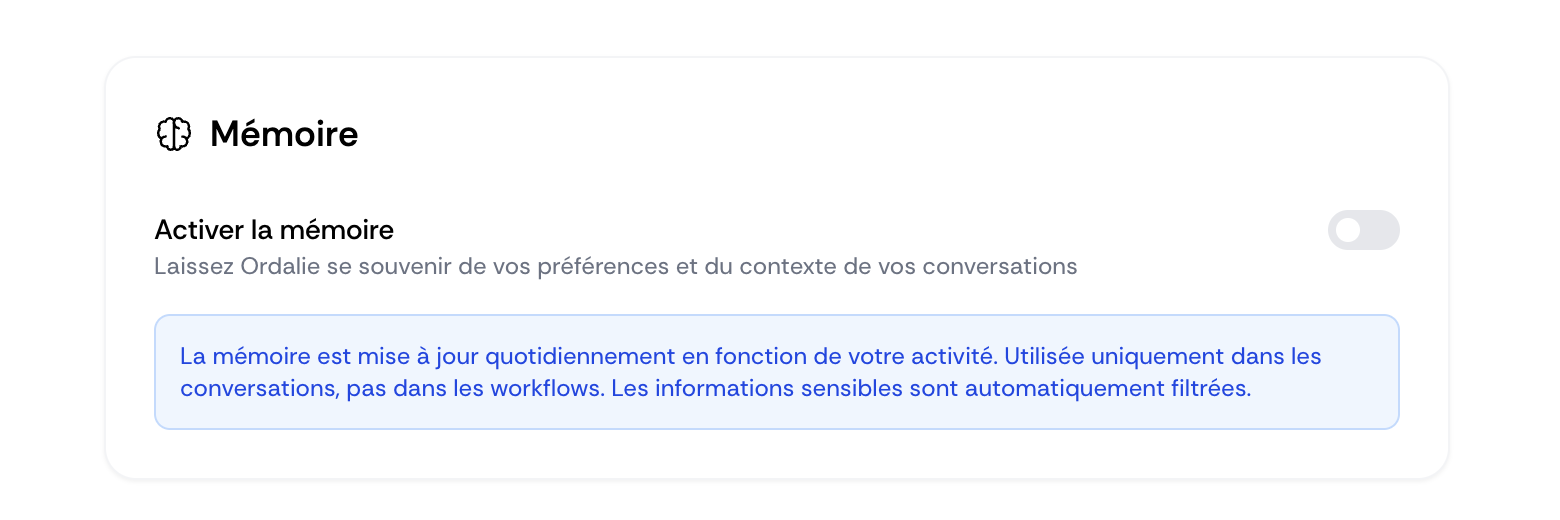
Task: Click the description starting with "Laissez Ordalie"
Action: tap(615, 267)
